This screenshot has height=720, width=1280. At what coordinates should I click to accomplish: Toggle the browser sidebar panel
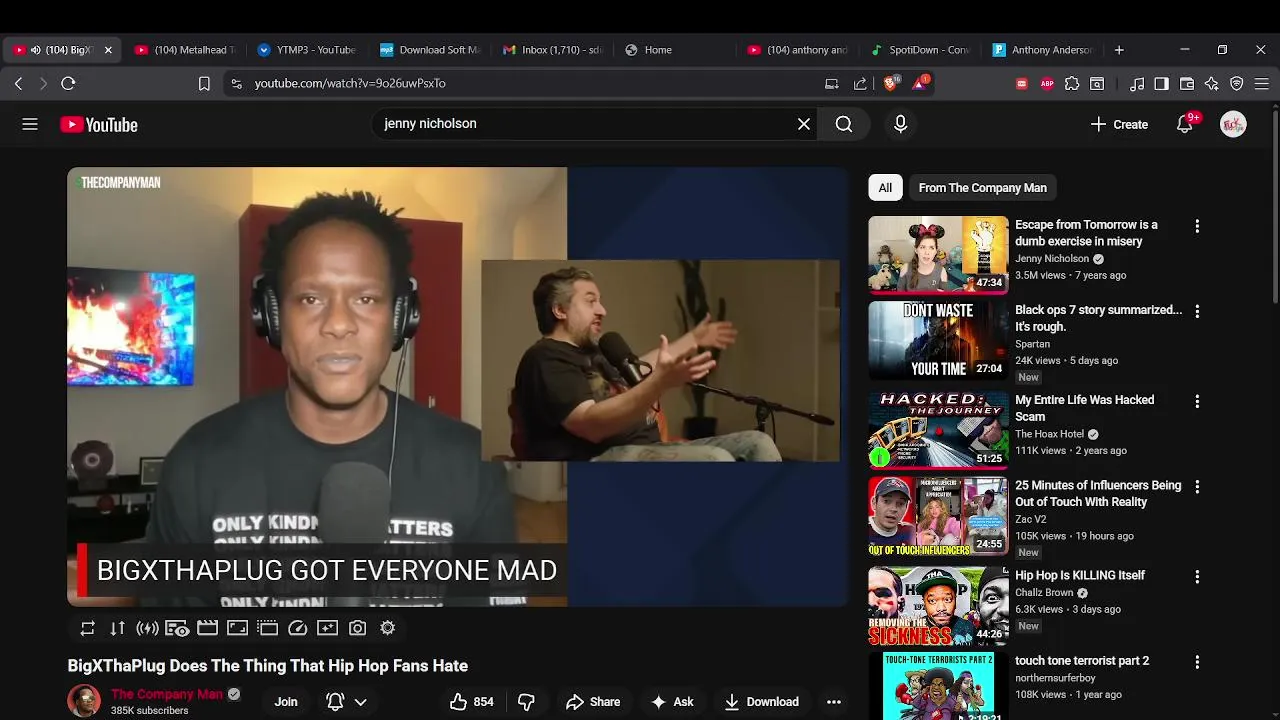1161,84
